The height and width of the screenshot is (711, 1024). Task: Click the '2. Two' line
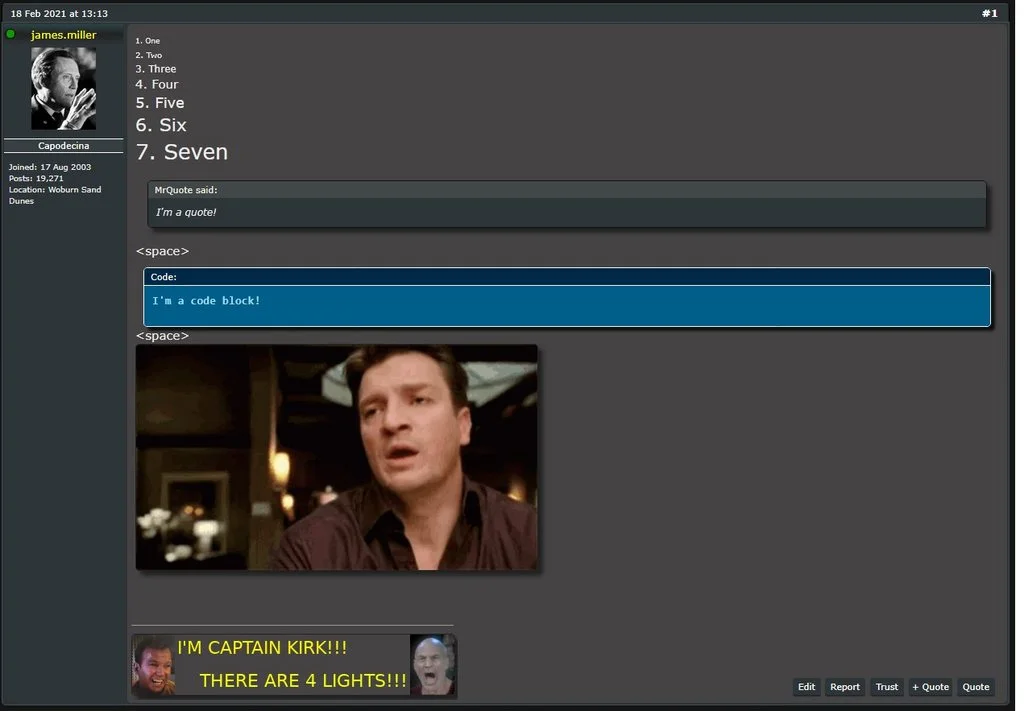[148, 55]
